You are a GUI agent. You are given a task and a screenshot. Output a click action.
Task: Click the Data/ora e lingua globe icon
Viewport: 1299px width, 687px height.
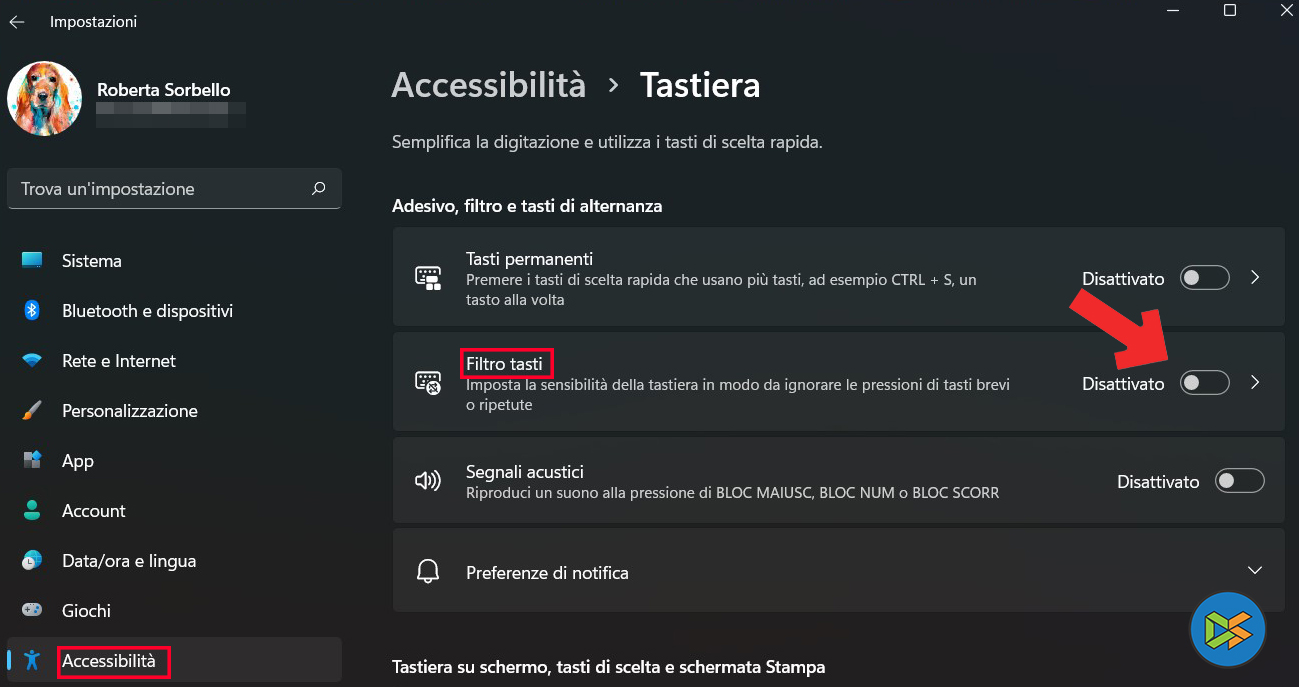(x=32, y=561)
